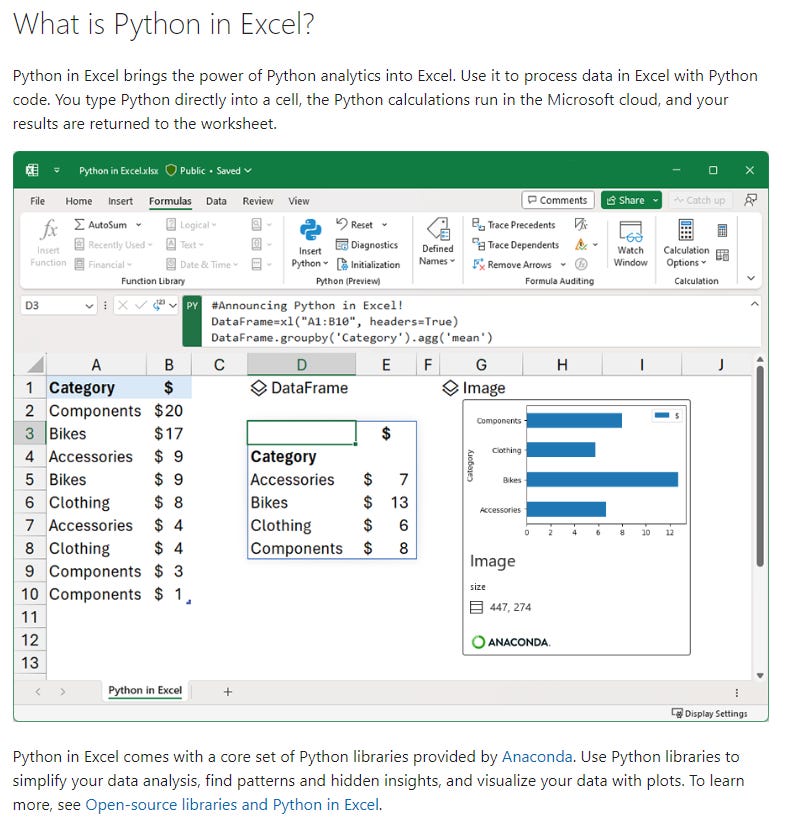
Task: Select the Python in Excel sheet tab
Action: [145, 691]
